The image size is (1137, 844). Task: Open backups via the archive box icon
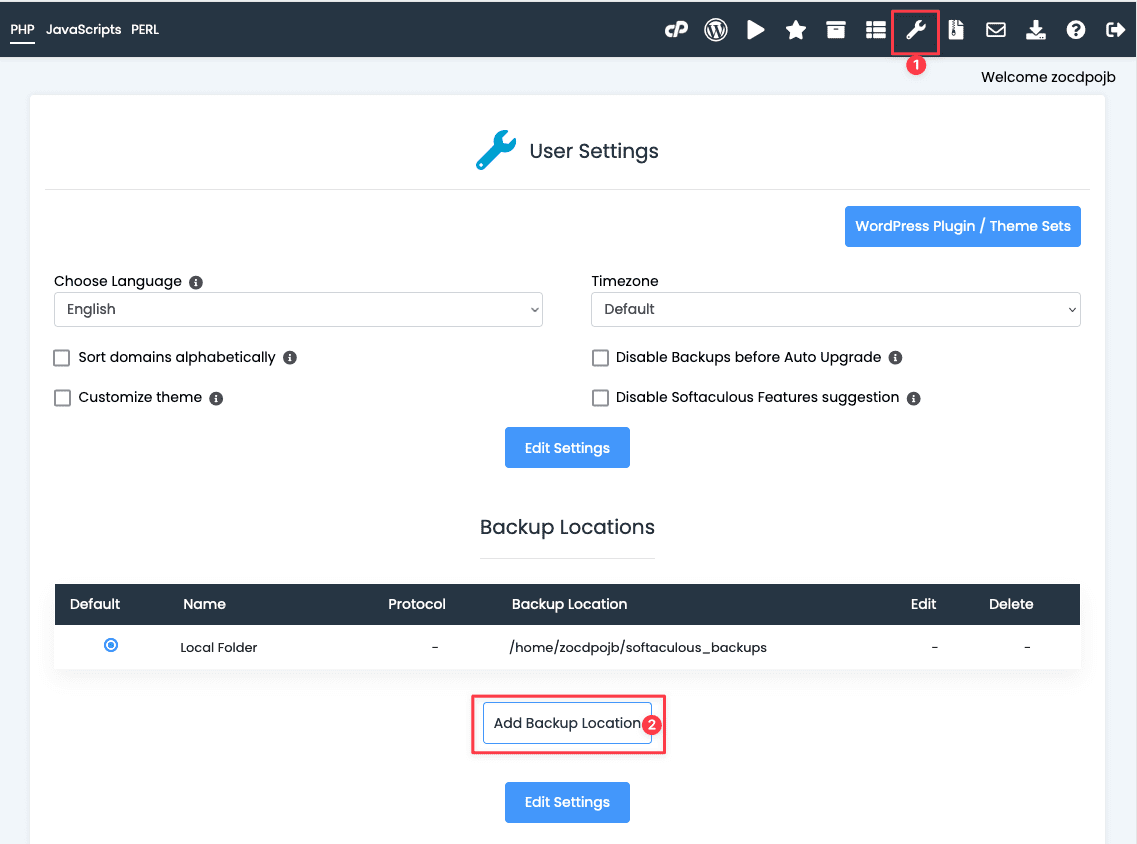click(836, 29)
